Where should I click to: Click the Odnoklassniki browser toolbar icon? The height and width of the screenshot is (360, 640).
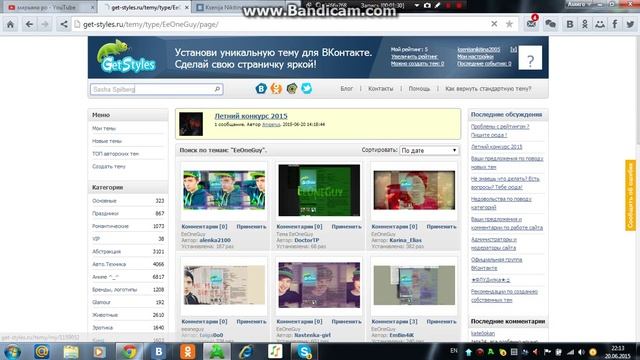coord(584,24)
